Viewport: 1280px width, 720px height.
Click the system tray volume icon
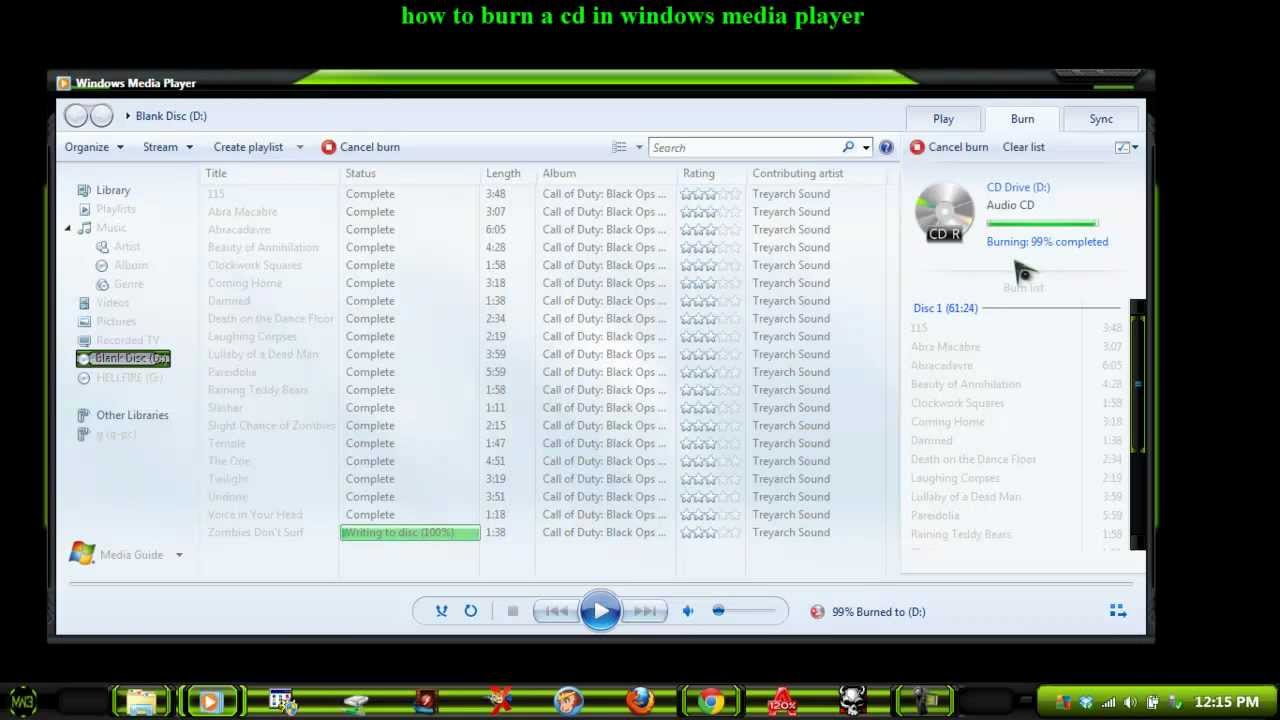(x=1130, y=702)
